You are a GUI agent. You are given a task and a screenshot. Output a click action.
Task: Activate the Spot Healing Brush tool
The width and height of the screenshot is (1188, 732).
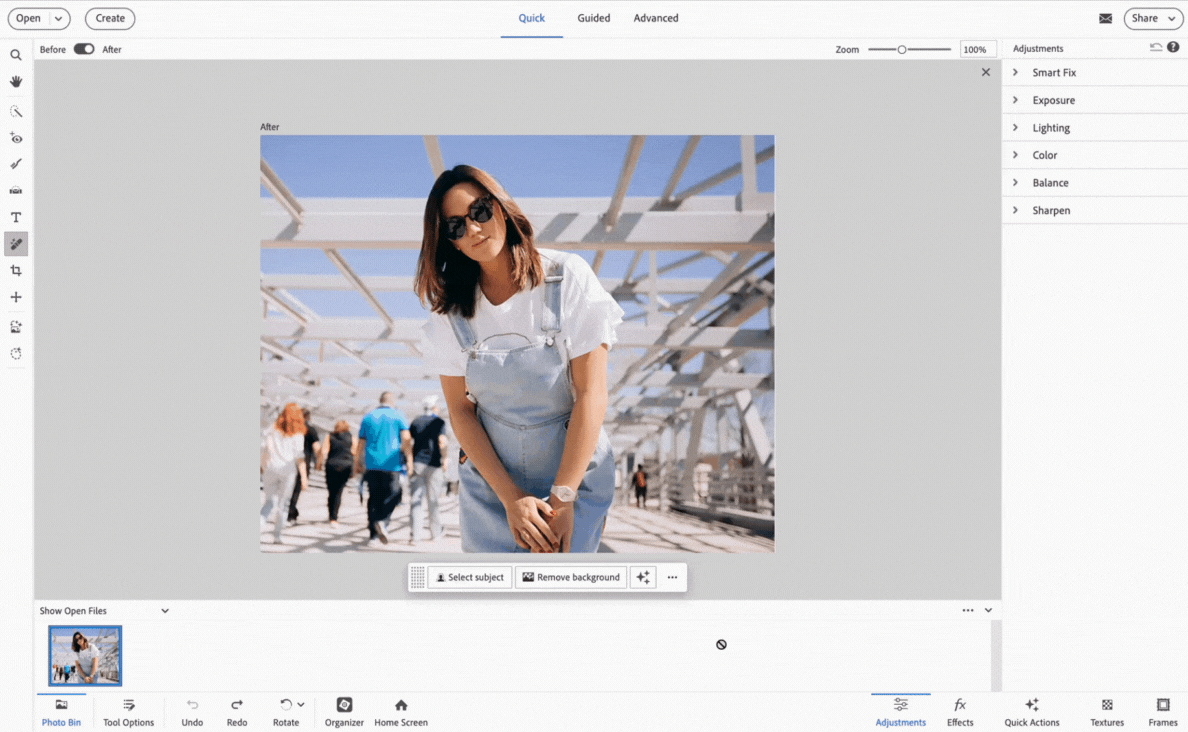pyautogui.click(x=16, y=244)
